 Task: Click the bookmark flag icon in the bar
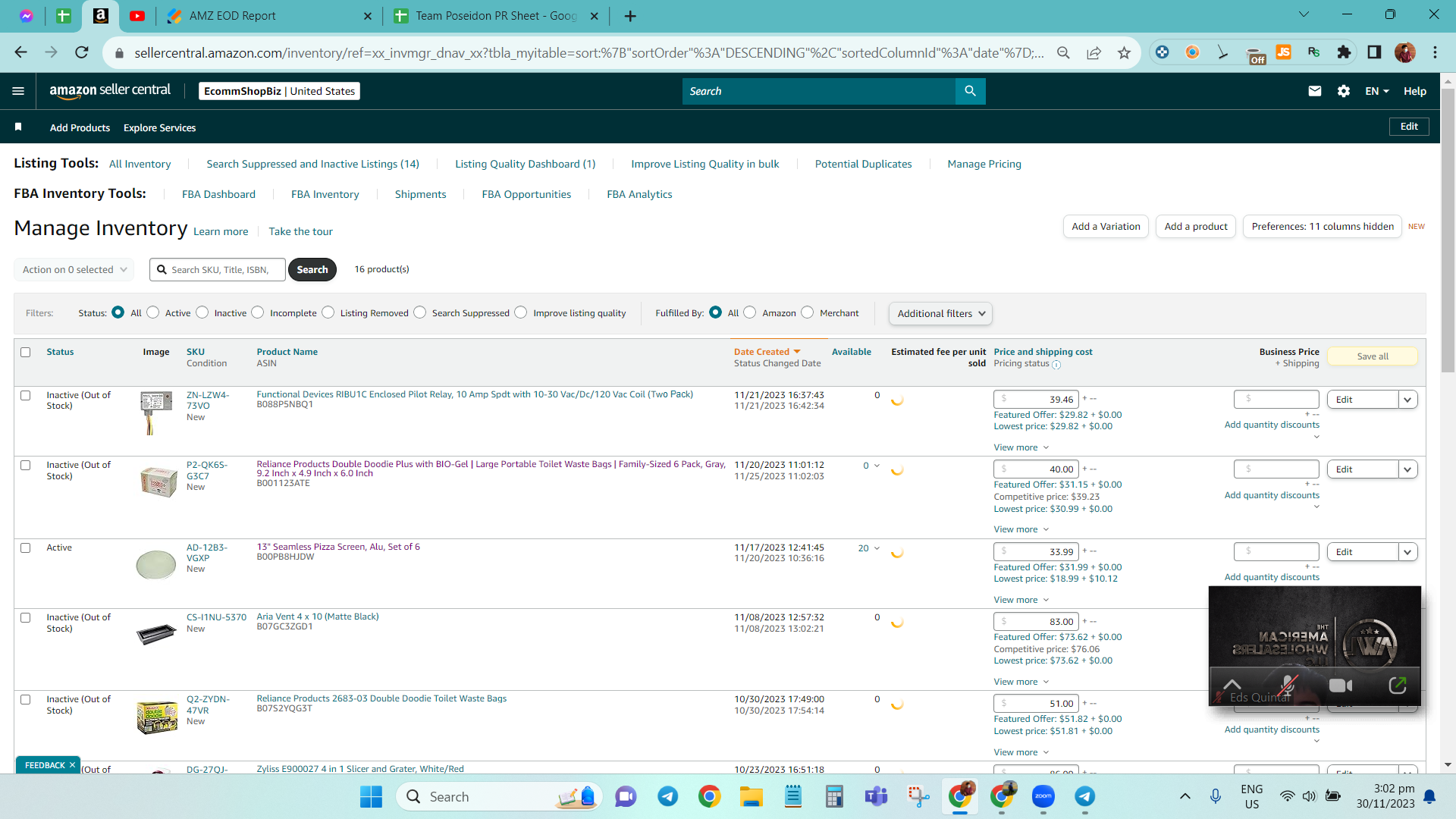(18, 127)
